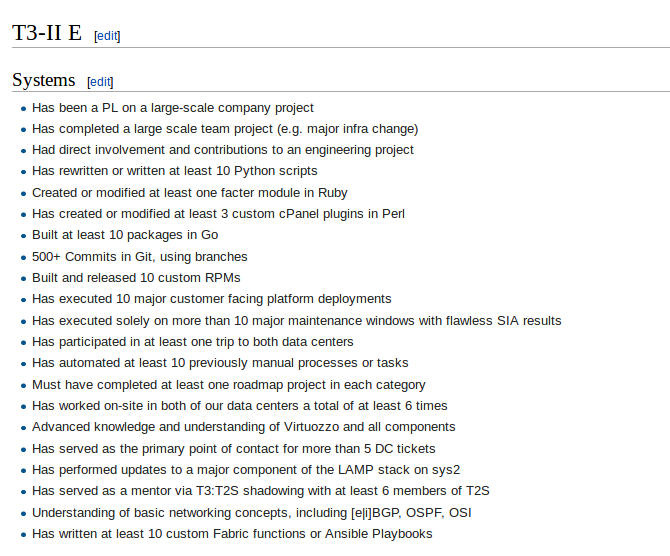The width and height of the screenshot is (670, 556).
Task: Select the Virtuozzo knowledge list item
Action: click(x=243, y=427)
